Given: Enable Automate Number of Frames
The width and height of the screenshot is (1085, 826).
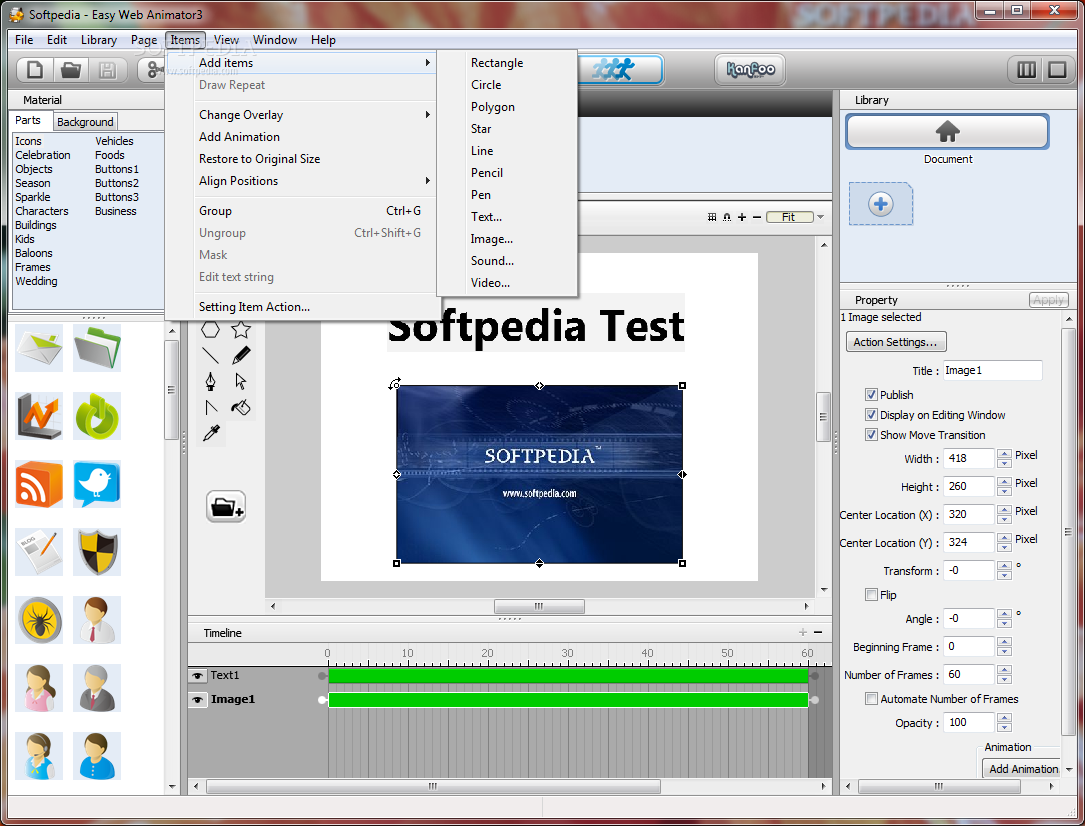Looking at the screenshot, I should click(x=871, y=699).
